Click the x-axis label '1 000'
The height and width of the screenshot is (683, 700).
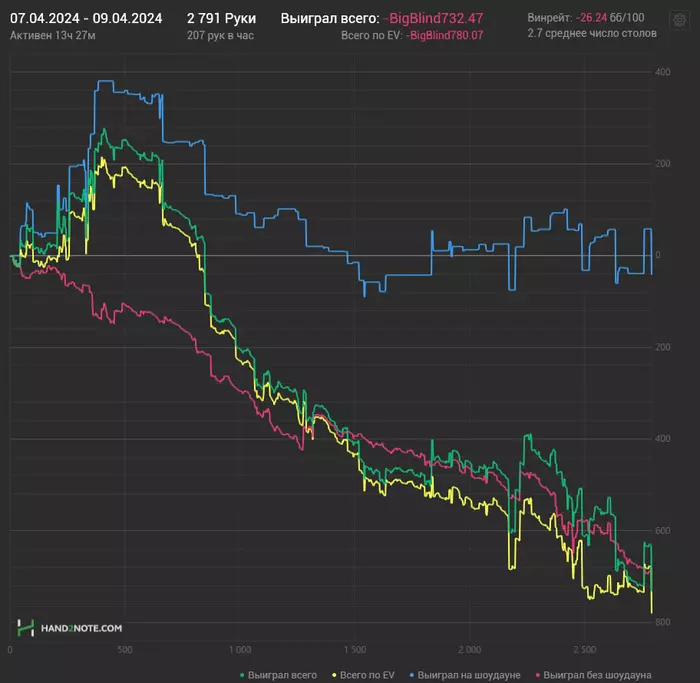tap(240, 650)
